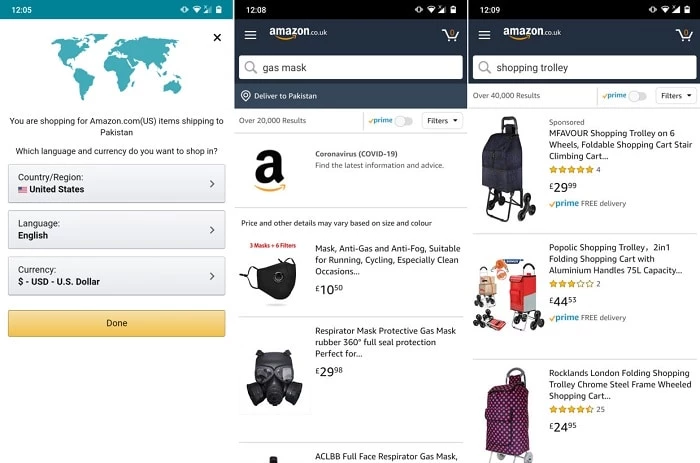Open Coronavirus (COVID-19) information link

point(356,154)
